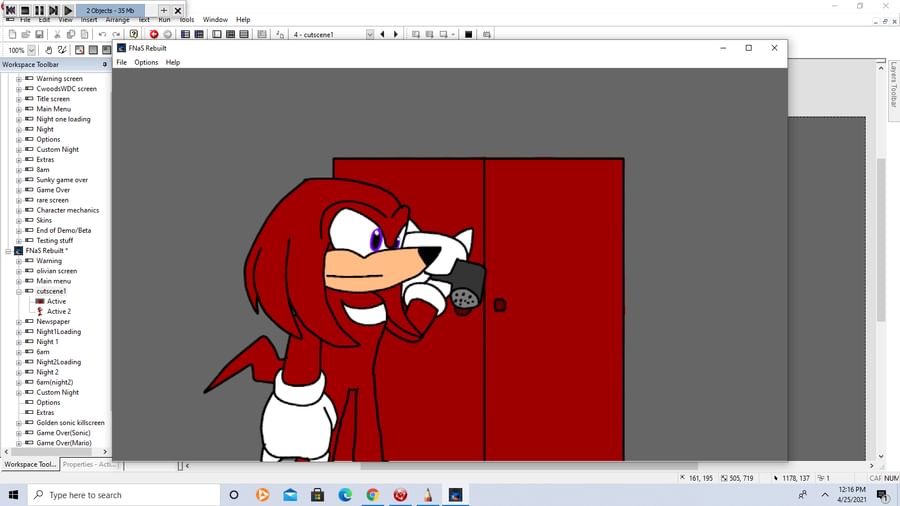Open the Storyboard editor icon
The height and width of the screenshot is (506, 900).
click(185, 34)
